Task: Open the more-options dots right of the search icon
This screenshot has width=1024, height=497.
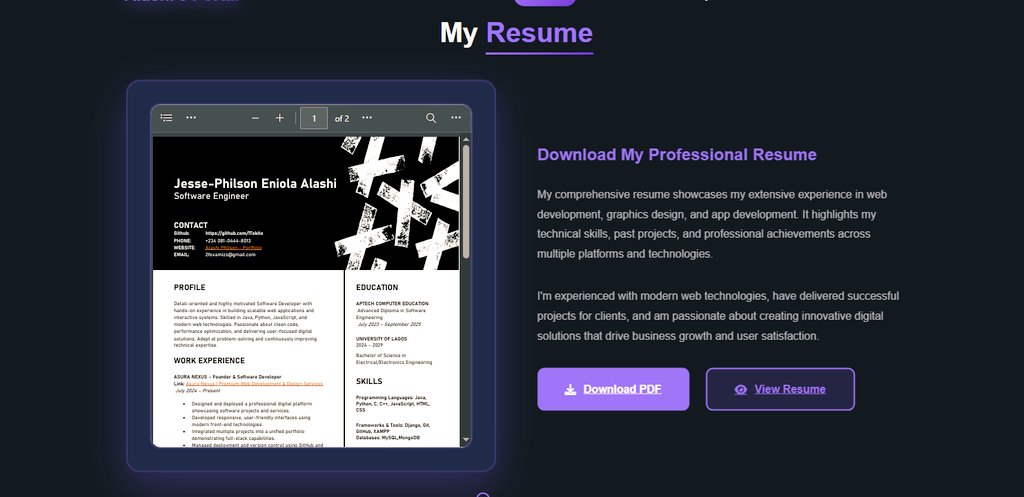Action: 456,118
